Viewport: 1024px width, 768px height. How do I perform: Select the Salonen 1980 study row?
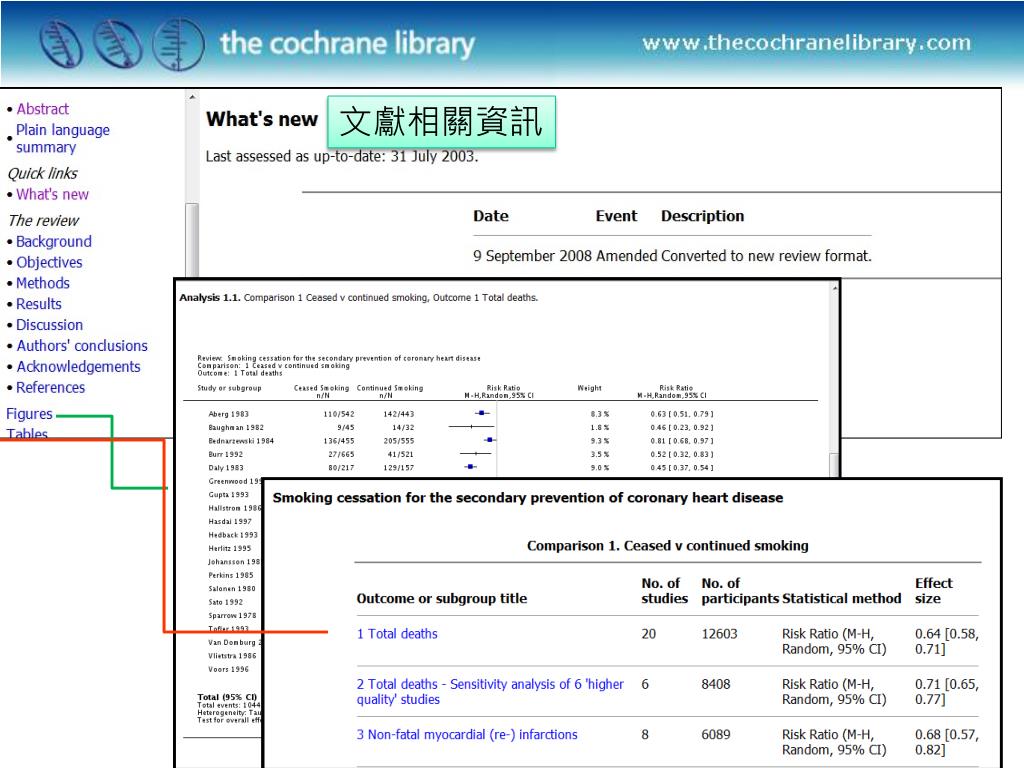pos(232,589)
